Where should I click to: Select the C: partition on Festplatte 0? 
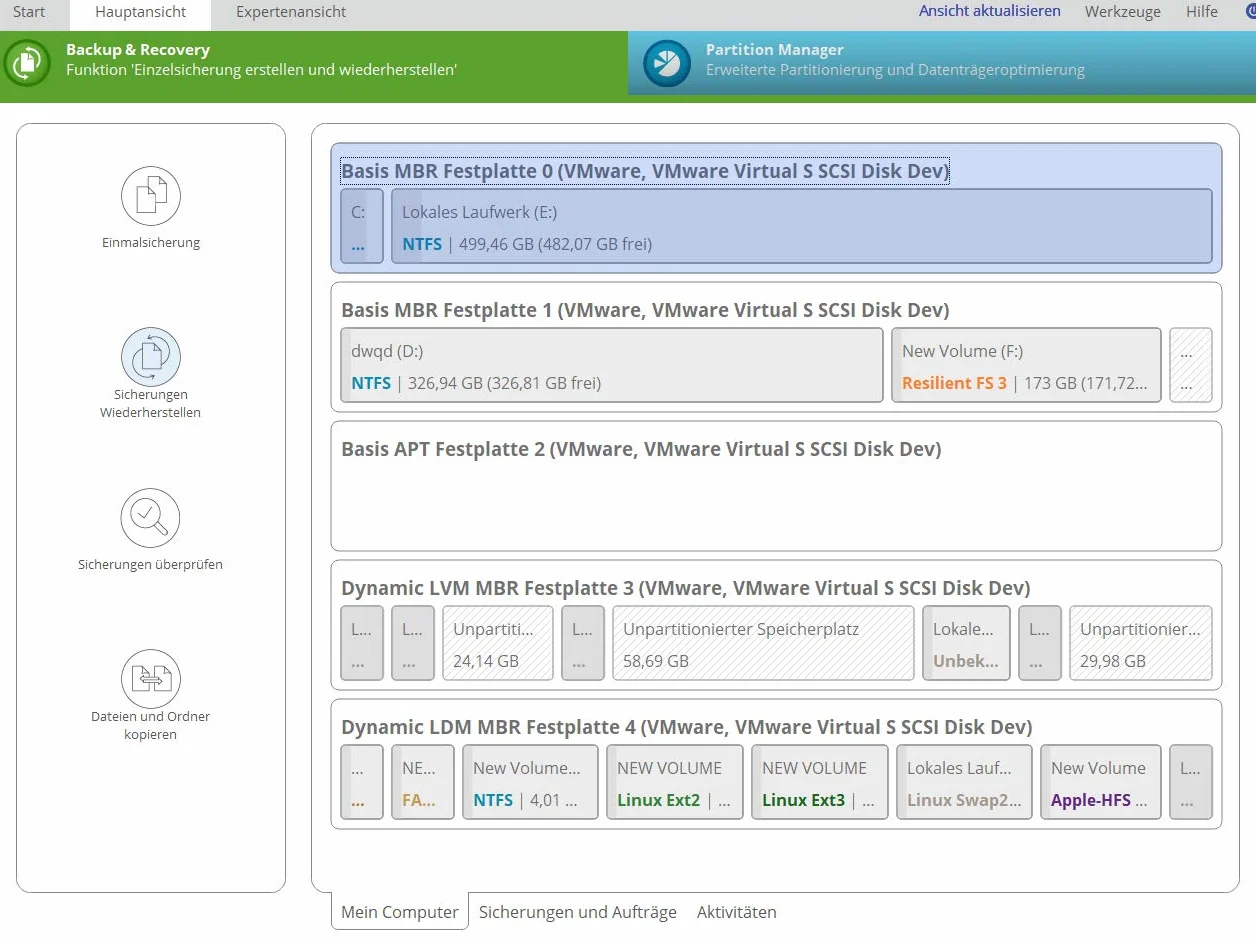pyautogui.click(x=362, y=227)
